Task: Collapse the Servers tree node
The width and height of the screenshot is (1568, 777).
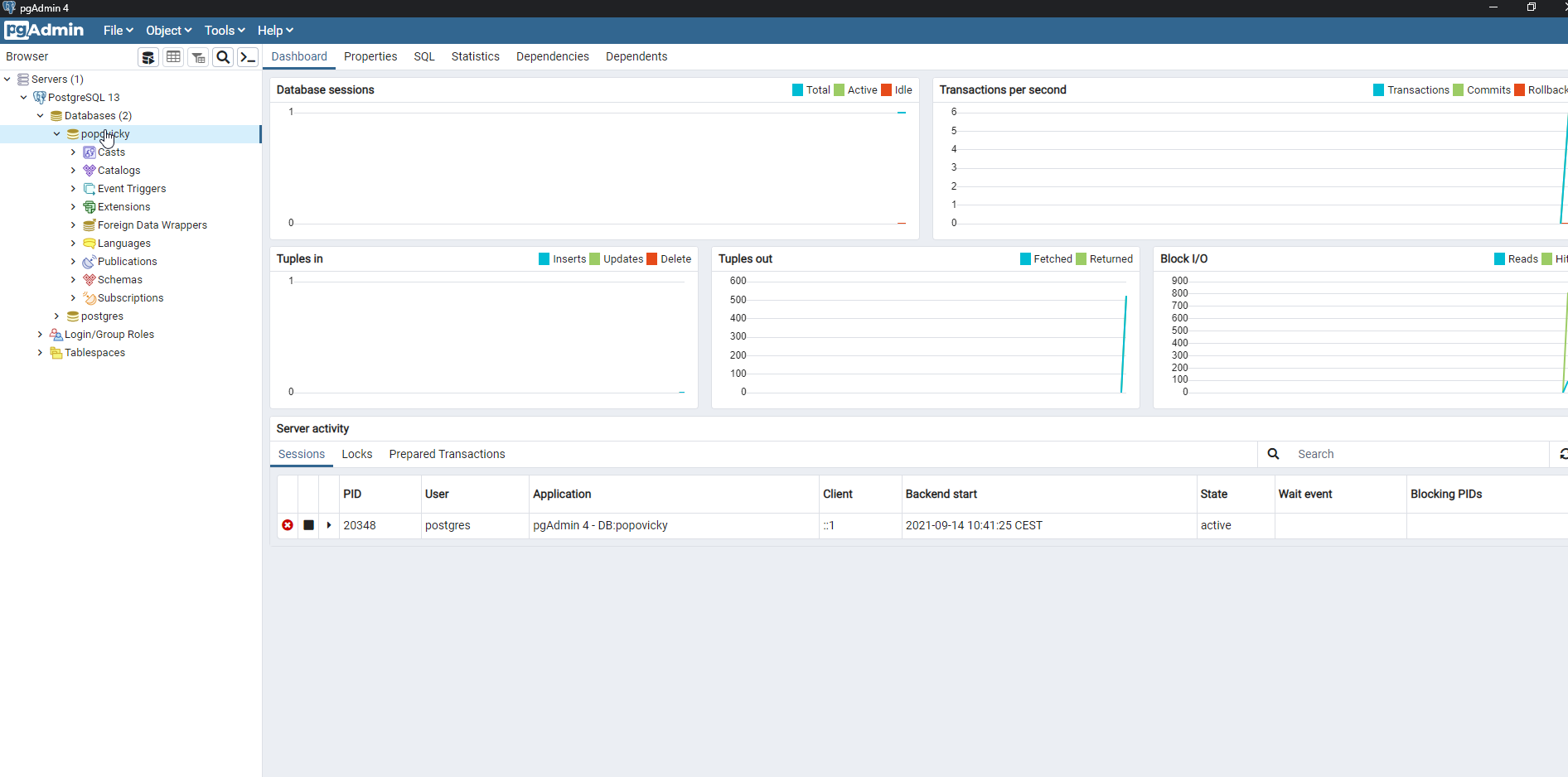Action: (x=7, y=80)
